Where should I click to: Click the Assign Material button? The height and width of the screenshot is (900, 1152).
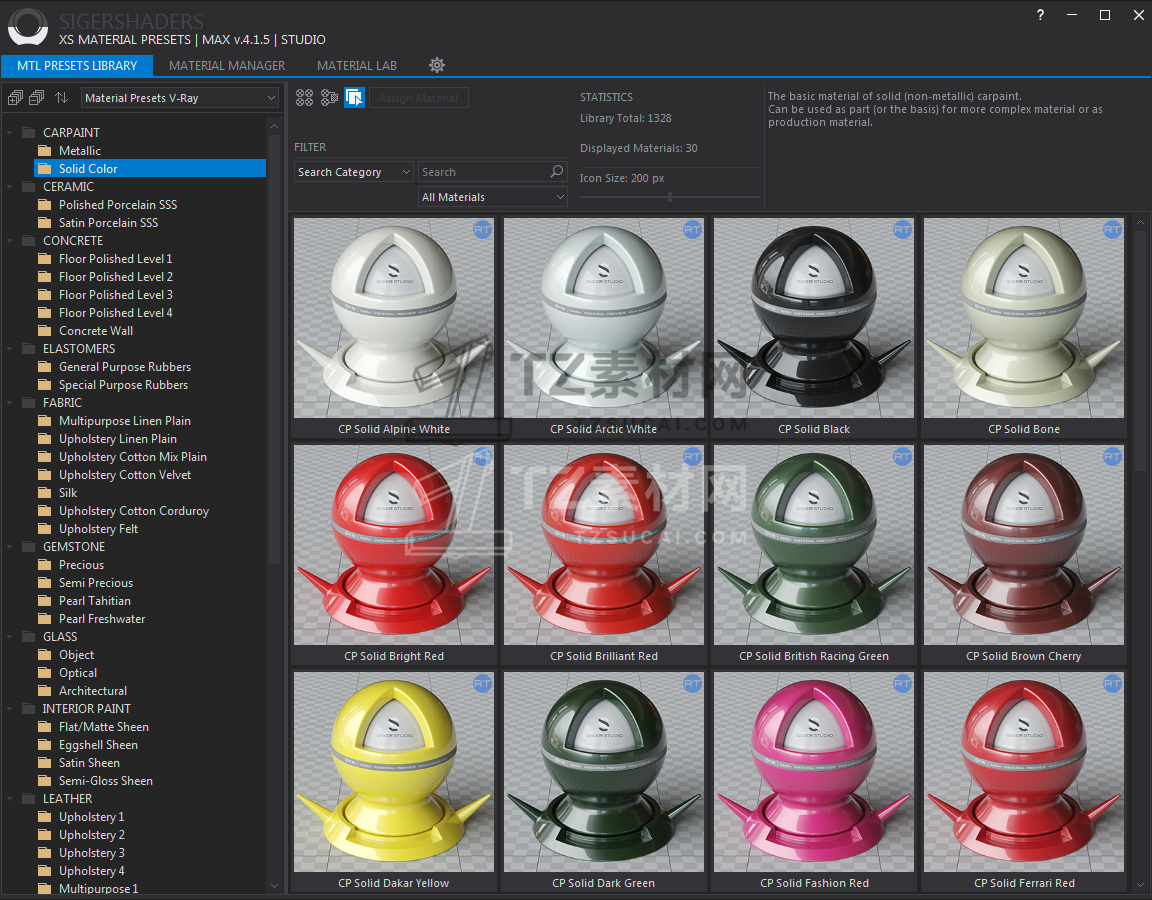[419, 98]
